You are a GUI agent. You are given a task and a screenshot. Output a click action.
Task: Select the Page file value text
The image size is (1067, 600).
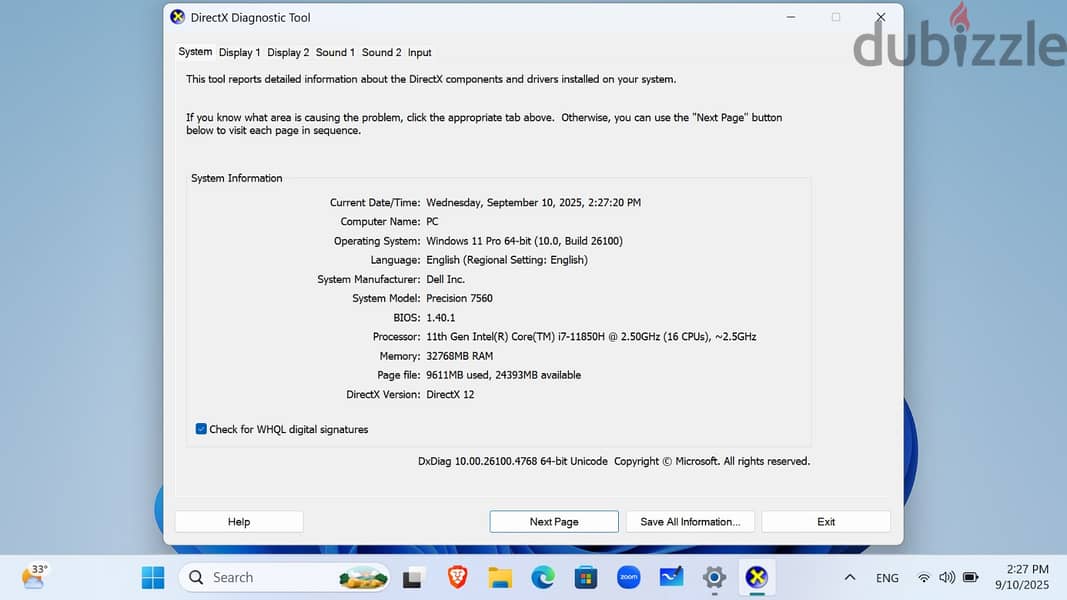(504, 376)
